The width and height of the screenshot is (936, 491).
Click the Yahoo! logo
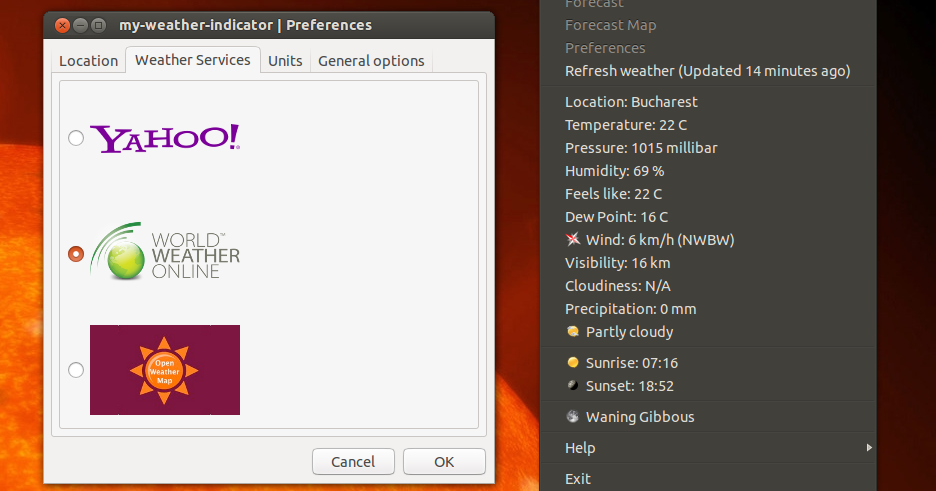(x=165, y=138)
